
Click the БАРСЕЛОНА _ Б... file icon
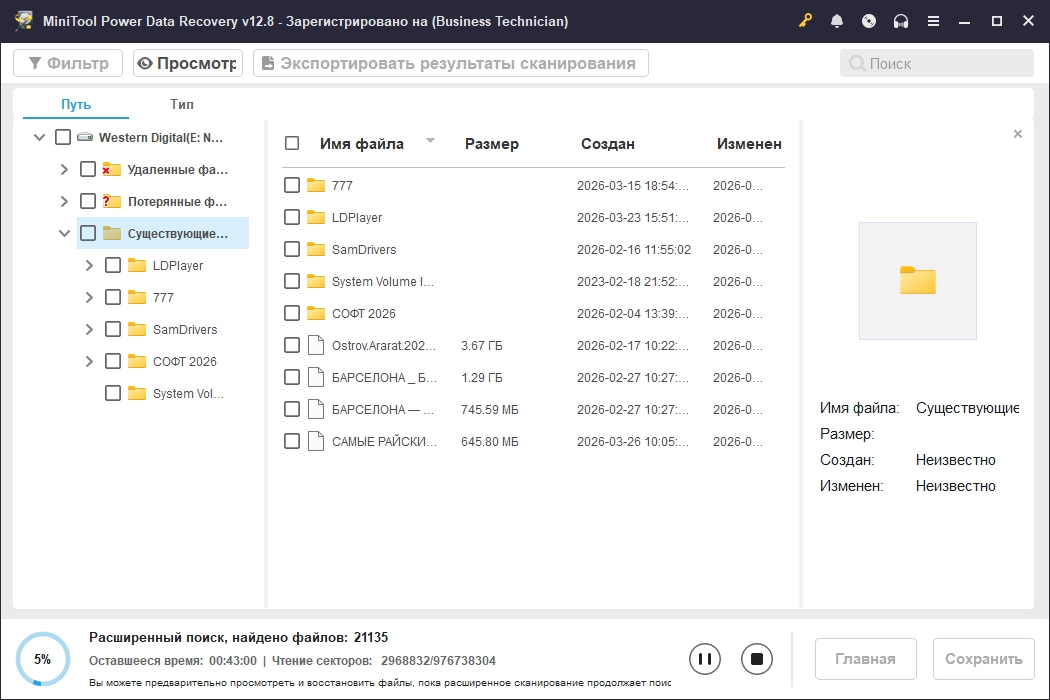tap(316, 377)
